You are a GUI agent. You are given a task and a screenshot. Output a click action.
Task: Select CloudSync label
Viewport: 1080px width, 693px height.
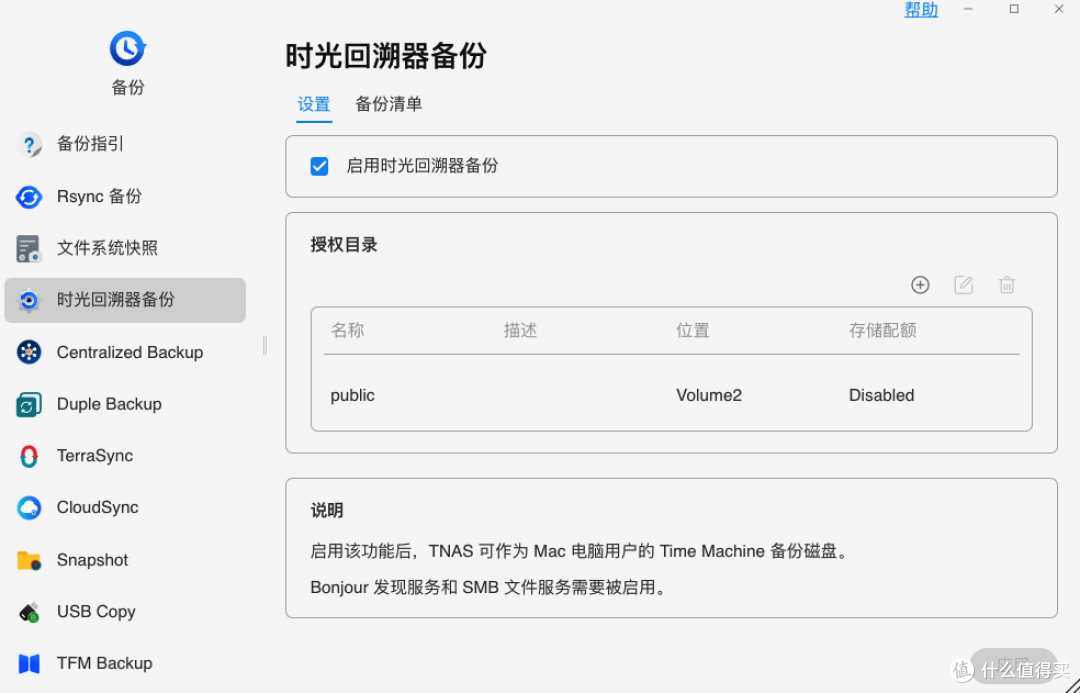tap(97, 508)
